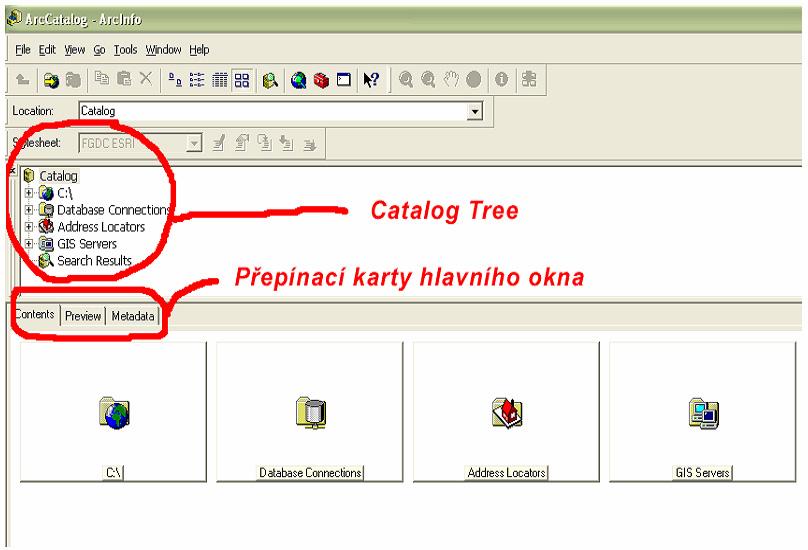Select the C:\ item in the tree

pyautogui.click(x=64, y=193)
